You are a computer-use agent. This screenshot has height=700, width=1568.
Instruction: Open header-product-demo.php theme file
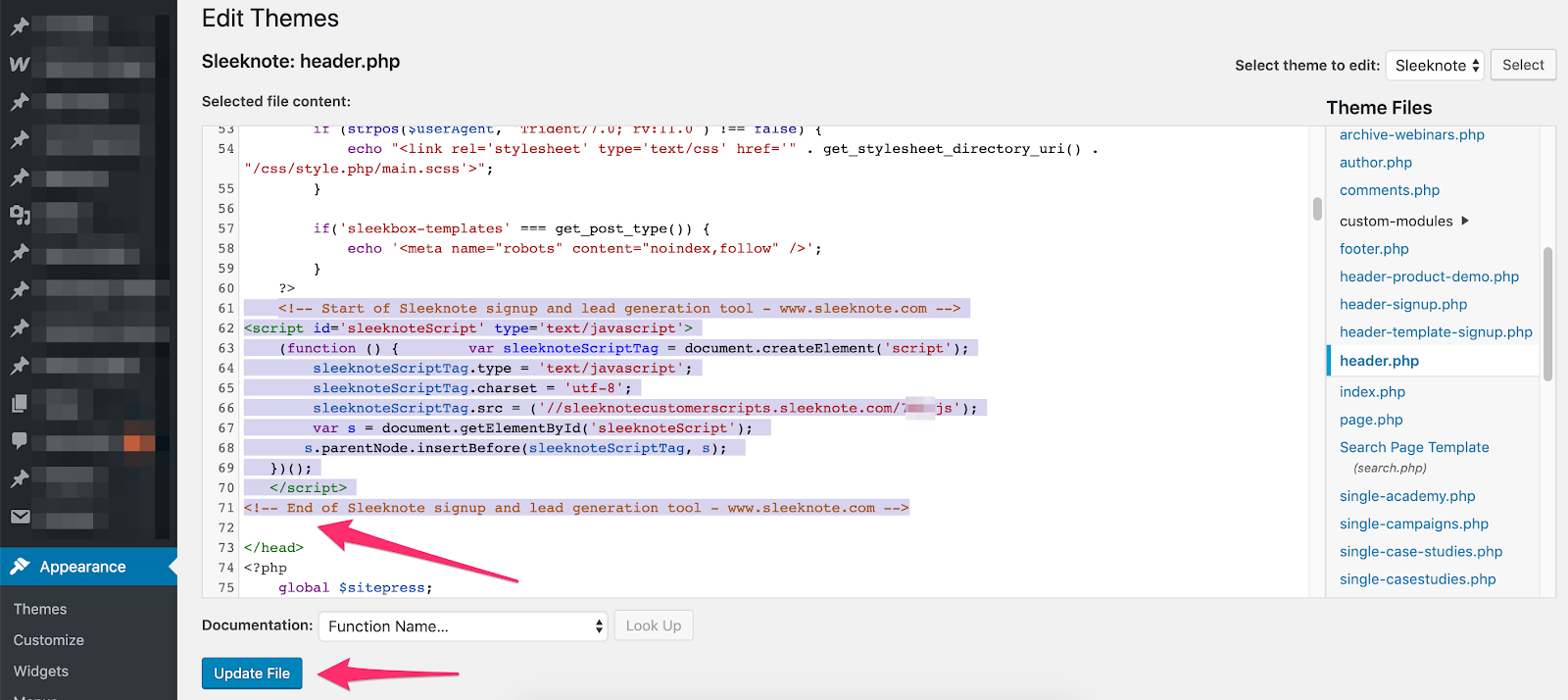1429,276
